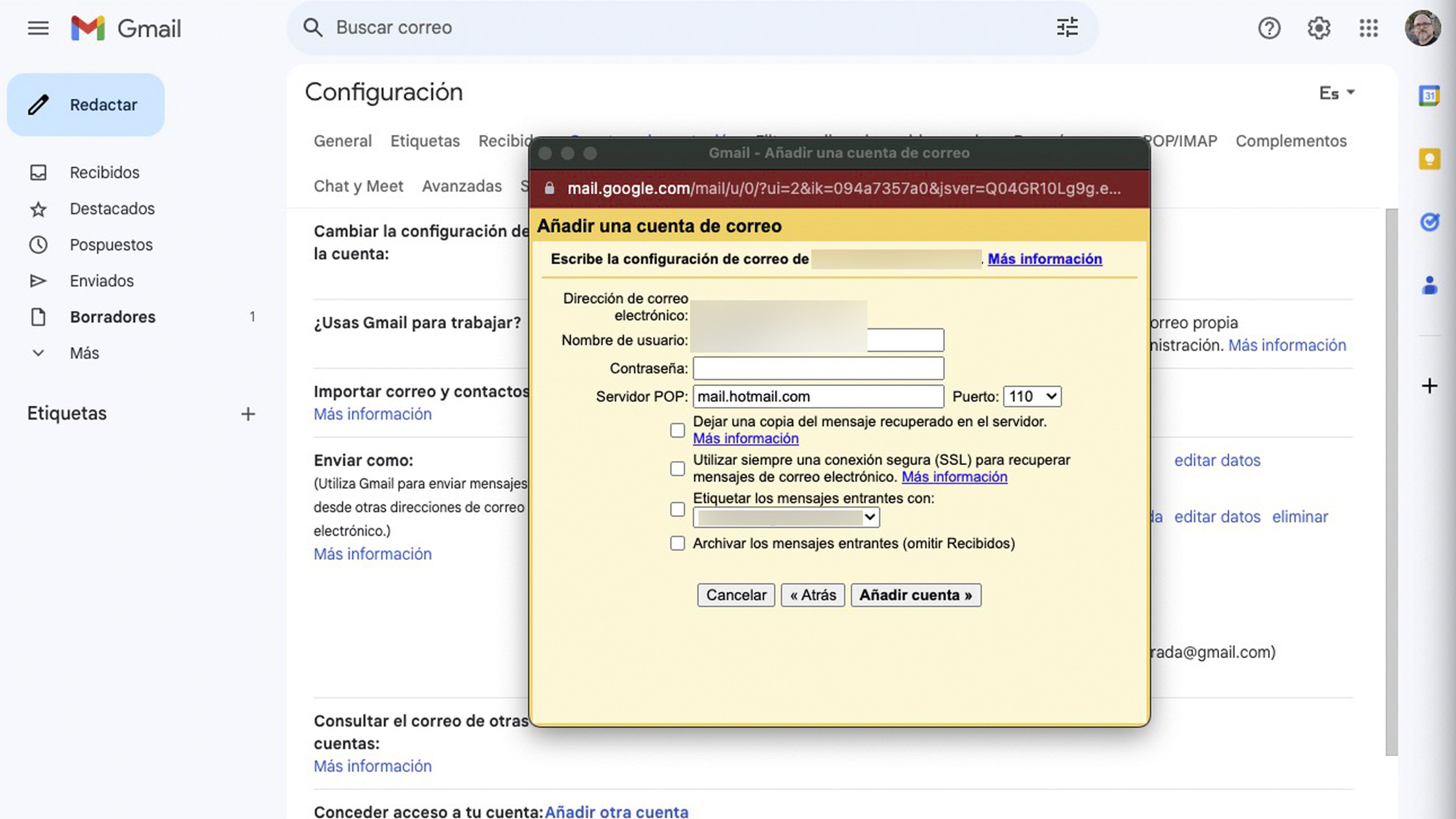Click the Servidor POP text field
Image resolution: width=1456 pixels, height=819 pixels.
818,397
